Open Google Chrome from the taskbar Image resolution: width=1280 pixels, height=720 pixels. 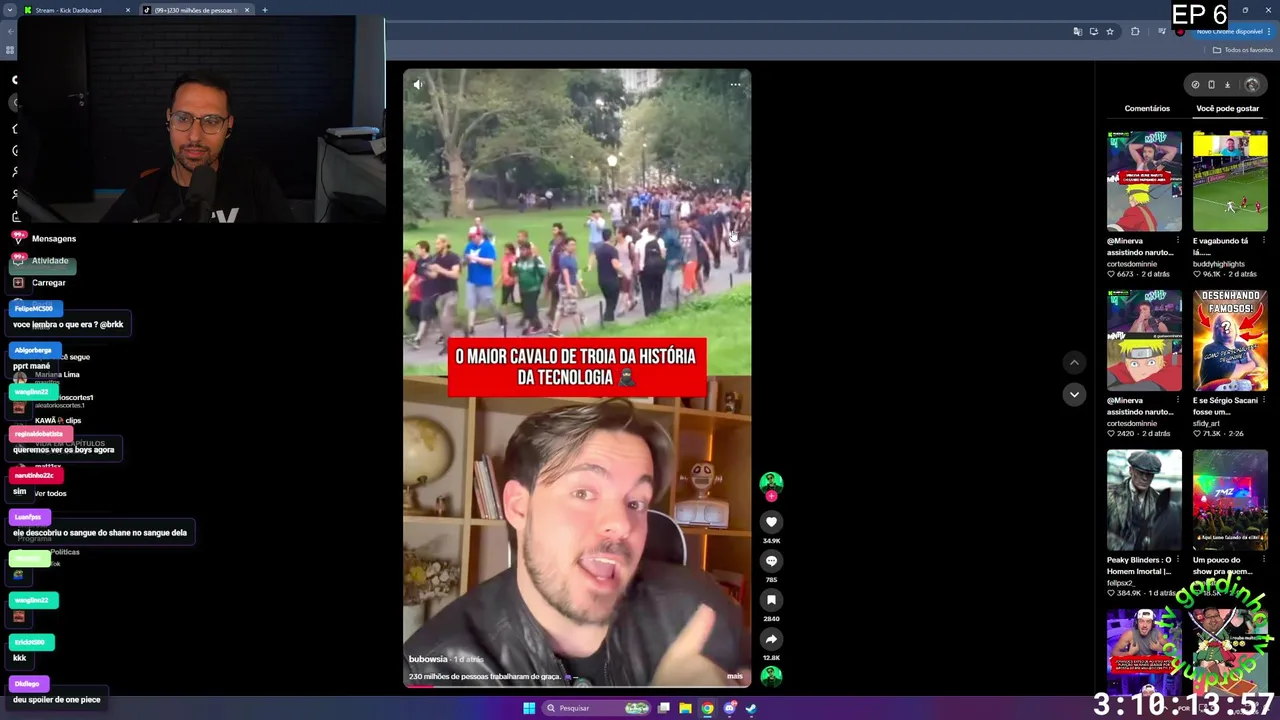707,708
